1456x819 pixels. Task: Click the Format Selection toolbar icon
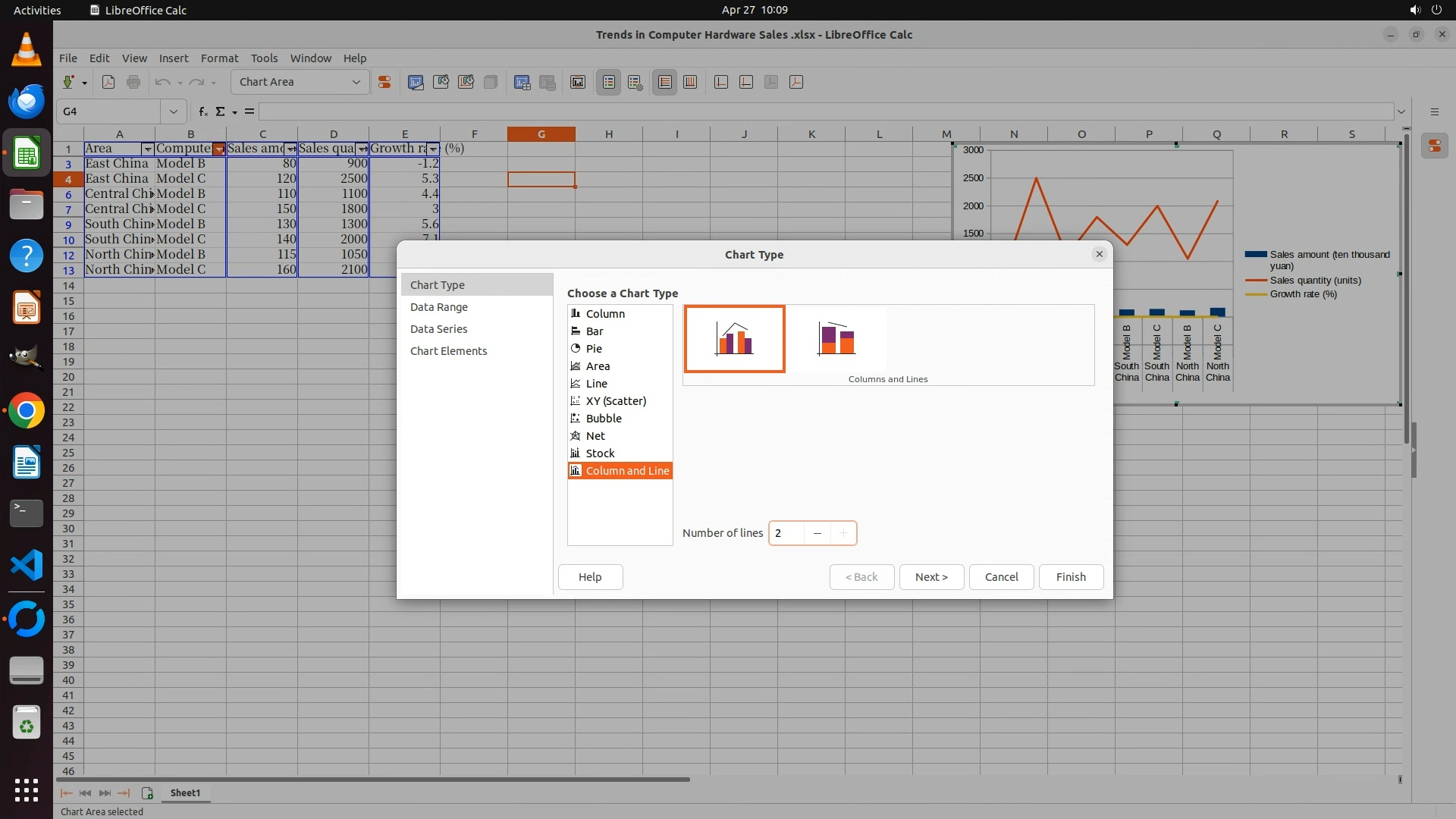coord(384,82)
